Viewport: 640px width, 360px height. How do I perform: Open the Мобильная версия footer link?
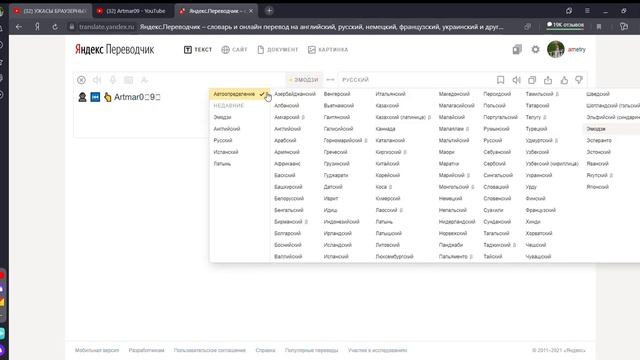(97, 350)
